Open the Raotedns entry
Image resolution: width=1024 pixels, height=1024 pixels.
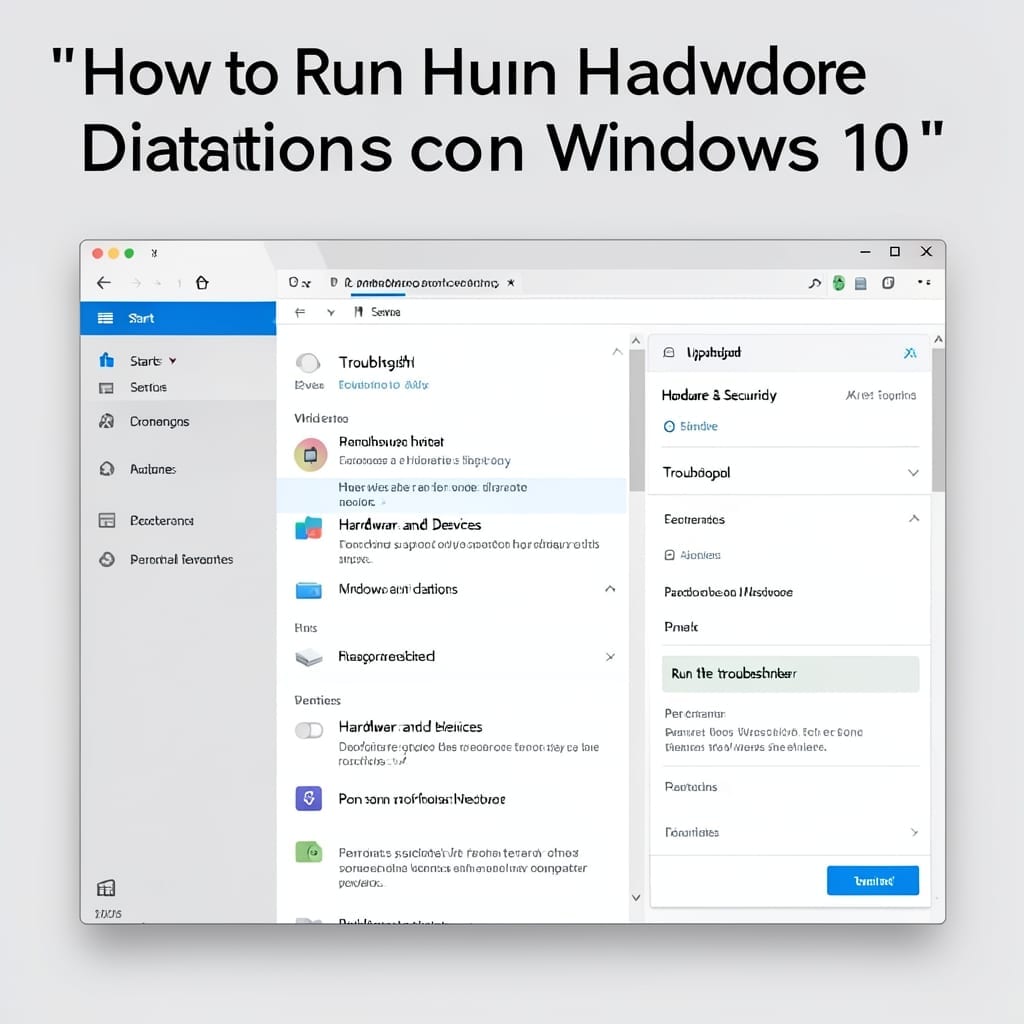coord(691,787)
